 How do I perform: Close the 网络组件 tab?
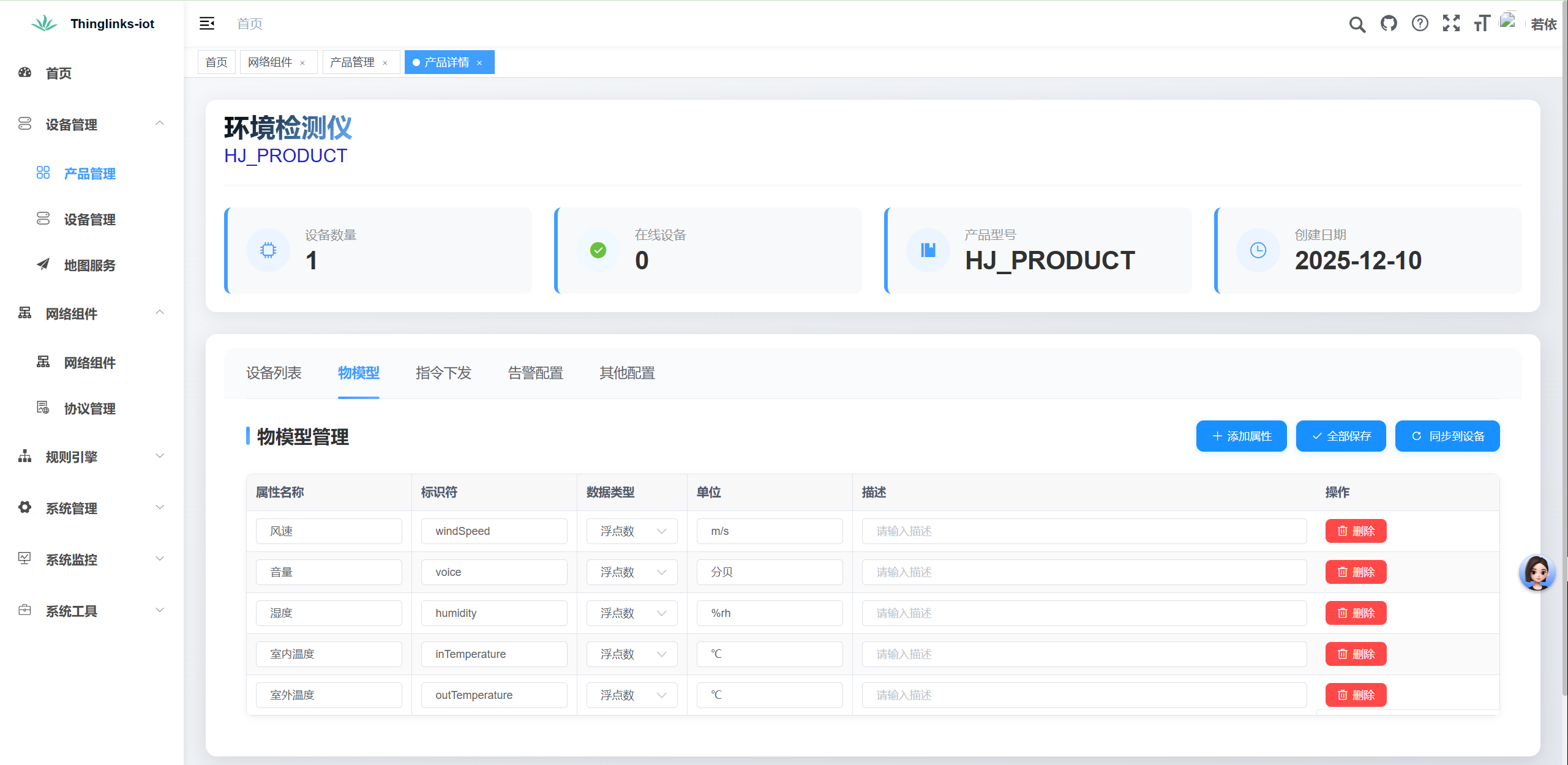point(302,63)
